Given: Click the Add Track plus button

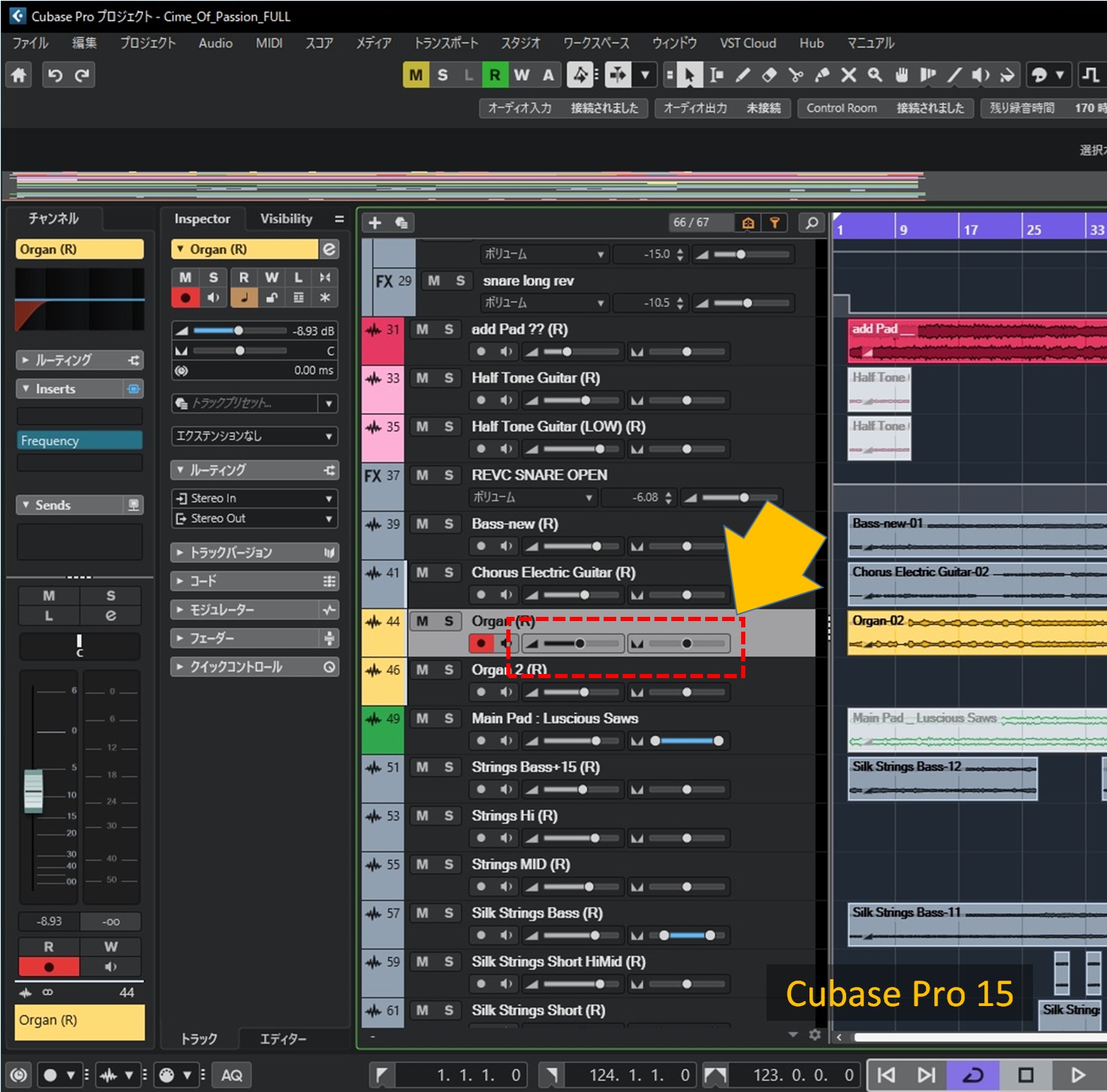Looking at the screenshot, I should [x=374, y=223].
